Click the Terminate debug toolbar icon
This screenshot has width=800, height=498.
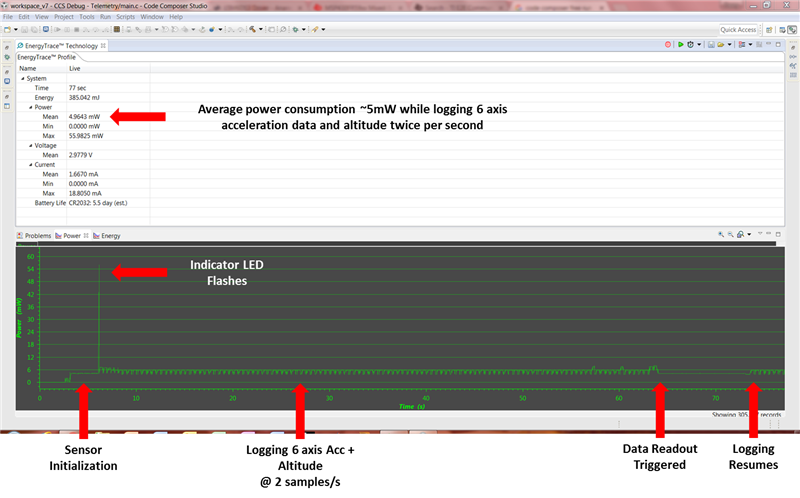pos(77,30)
